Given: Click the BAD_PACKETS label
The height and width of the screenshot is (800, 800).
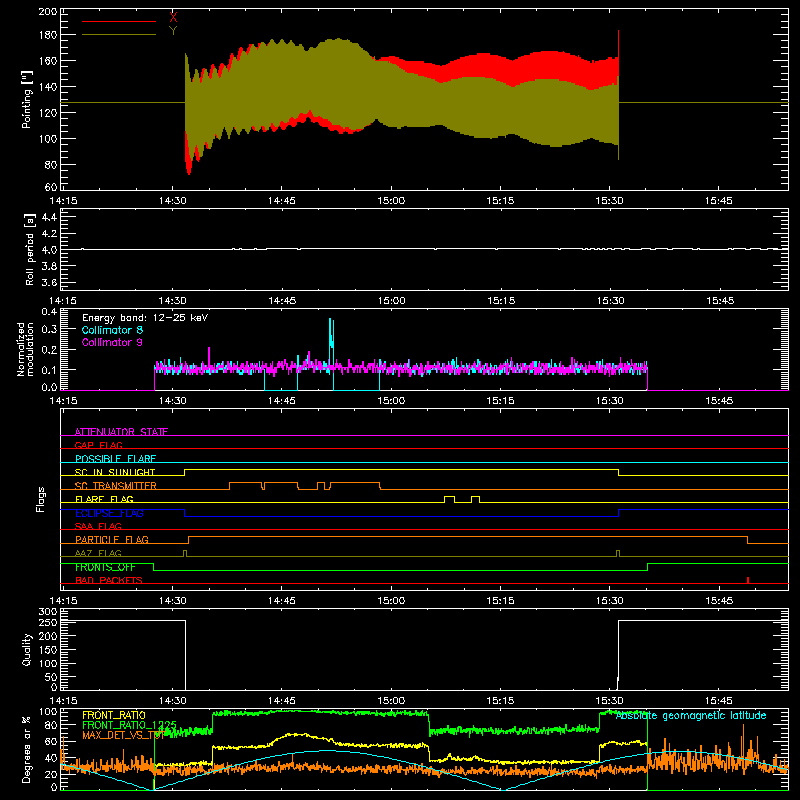Looking at the screenshot, I should 109,580.
